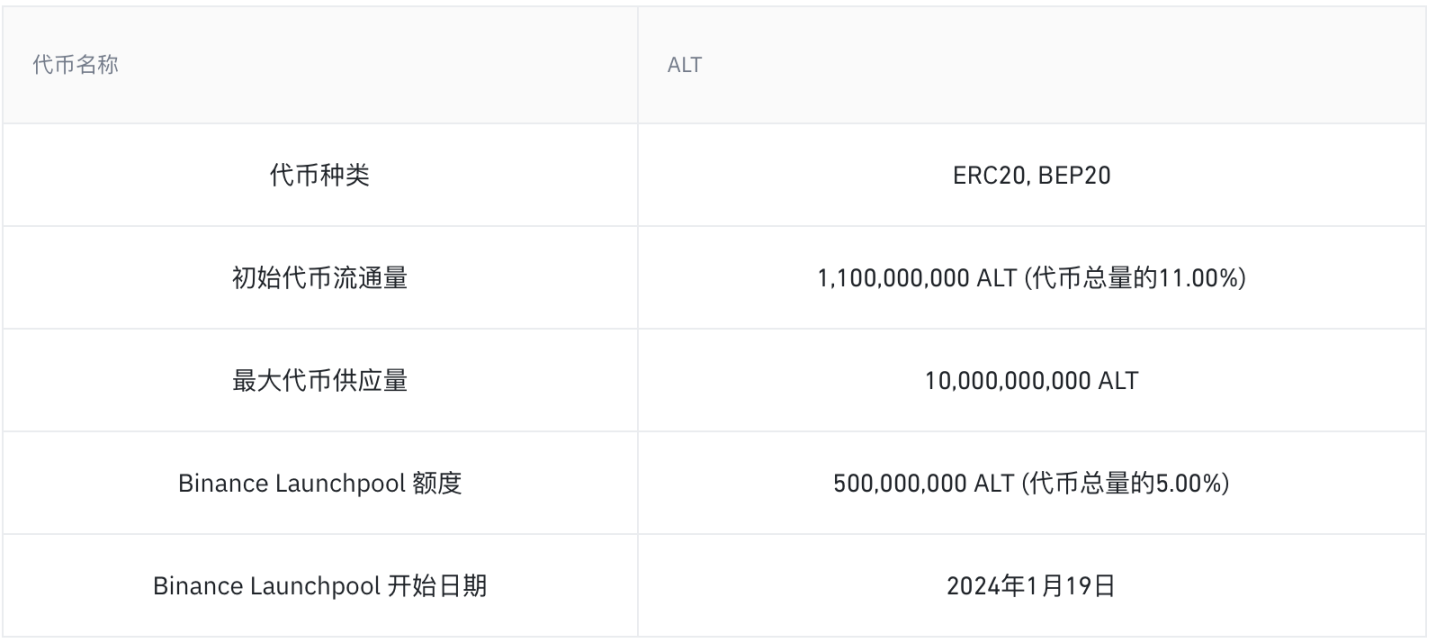The height and width of the screenshot is (643, 1436).
Task: Select the 1,100,000,000 ALT circulation value
Action: 1031,278
